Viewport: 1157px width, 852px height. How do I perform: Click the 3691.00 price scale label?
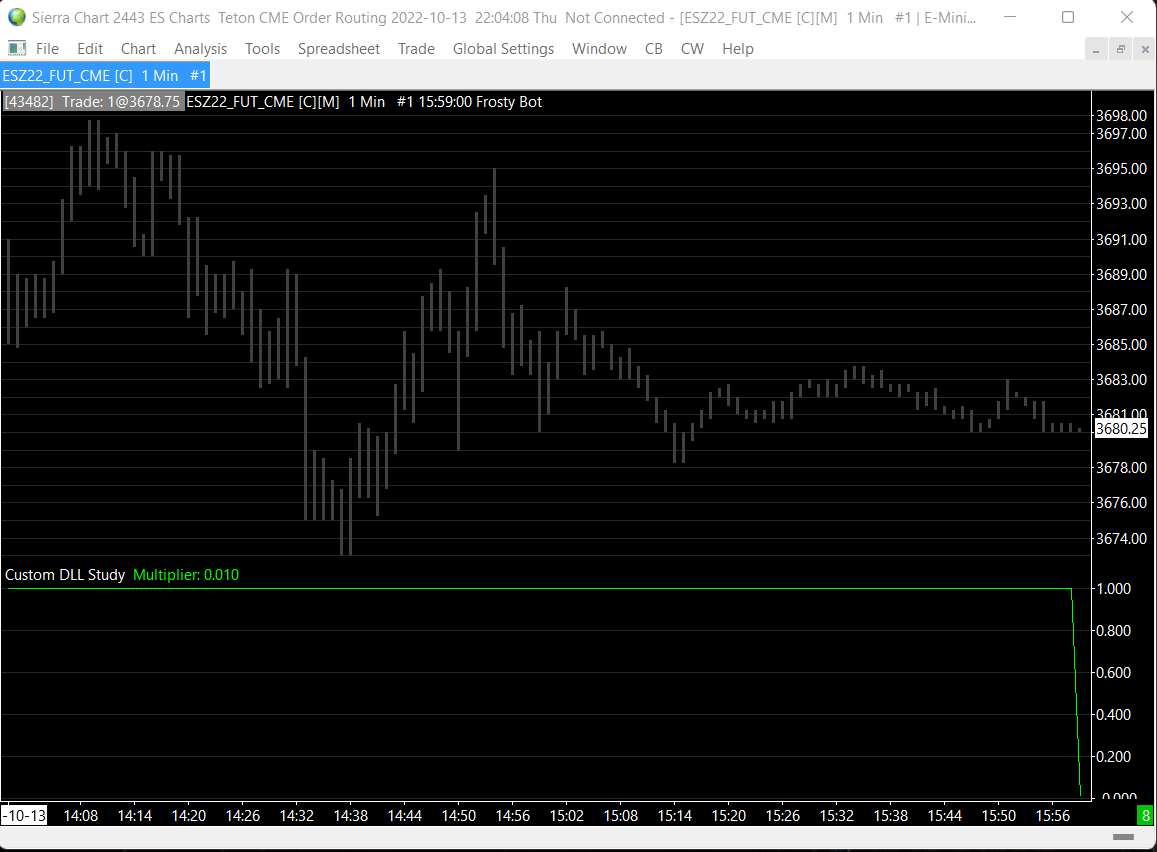click(x=1122, y=240)
